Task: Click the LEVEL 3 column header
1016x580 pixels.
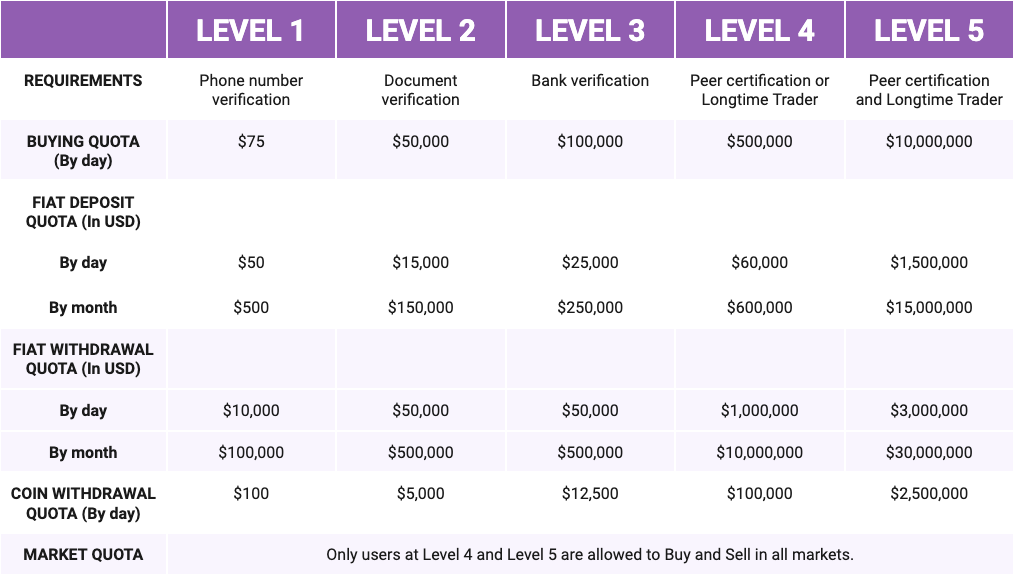Action: click(x=590, y=30)
